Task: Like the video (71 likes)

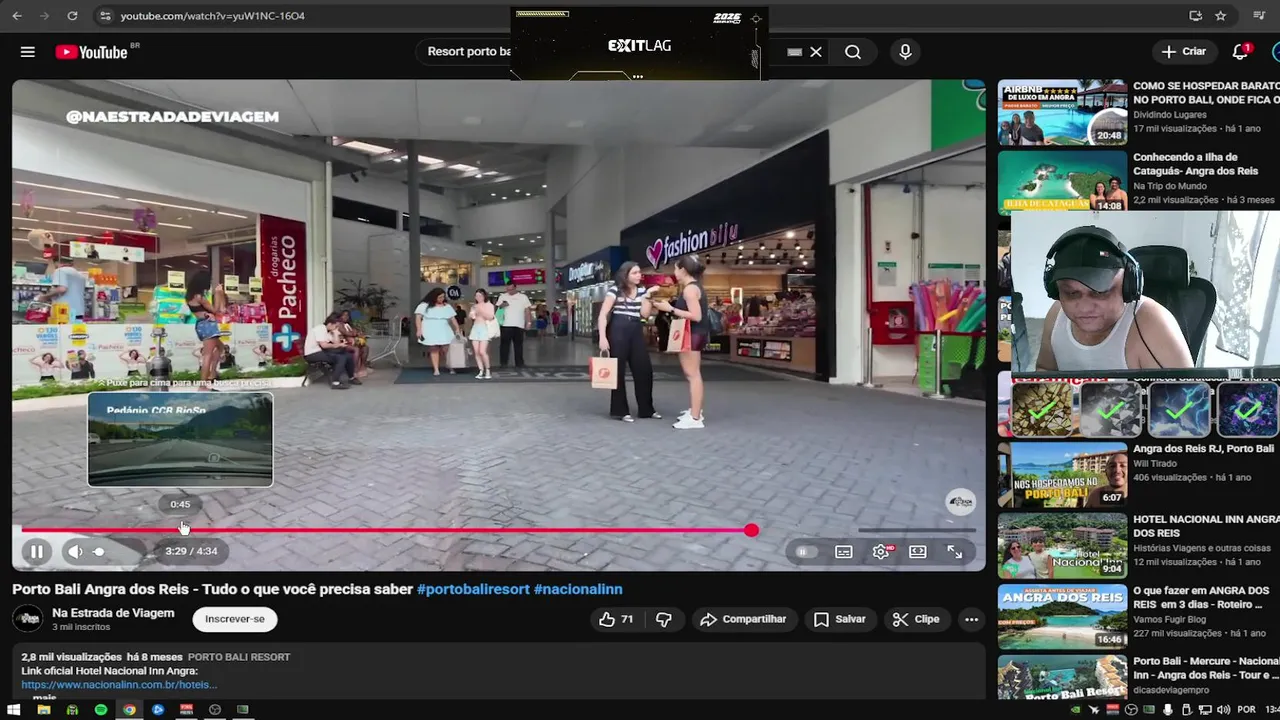Action: click(616, 619)
